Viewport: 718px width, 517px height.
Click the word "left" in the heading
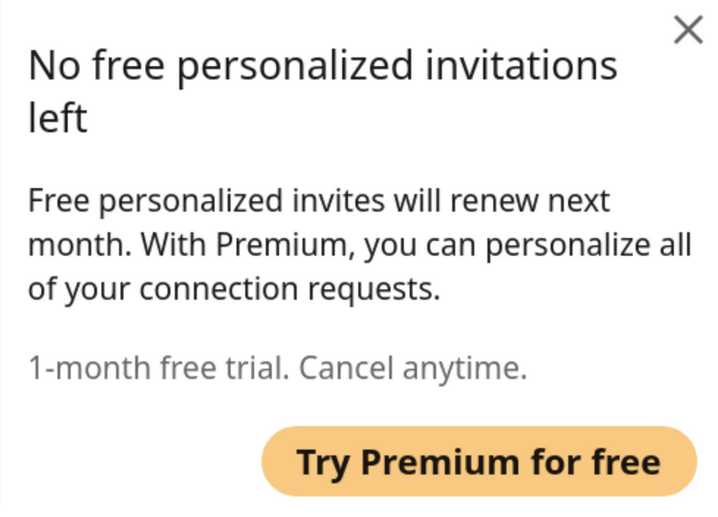pos(57,118)
